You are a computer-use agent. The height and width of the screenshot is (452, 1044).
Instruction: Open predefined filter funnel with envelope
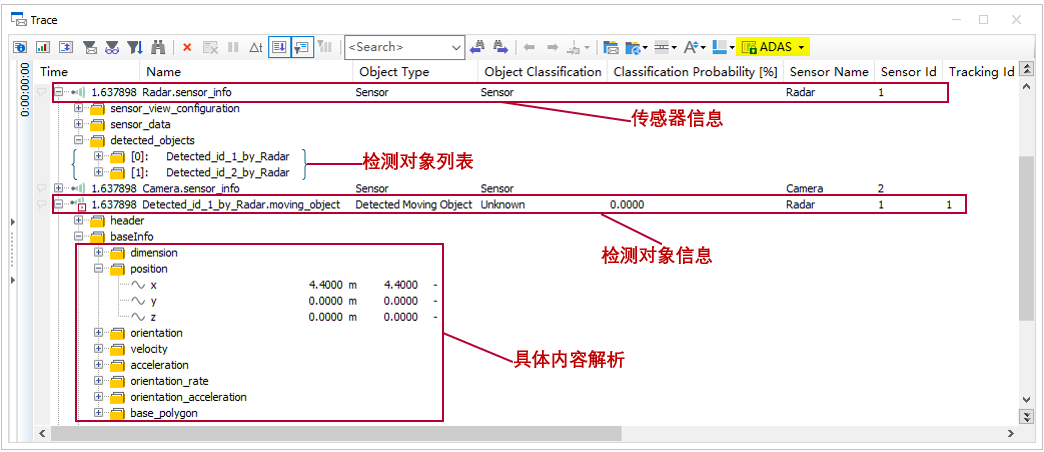(x=89, y=47)
